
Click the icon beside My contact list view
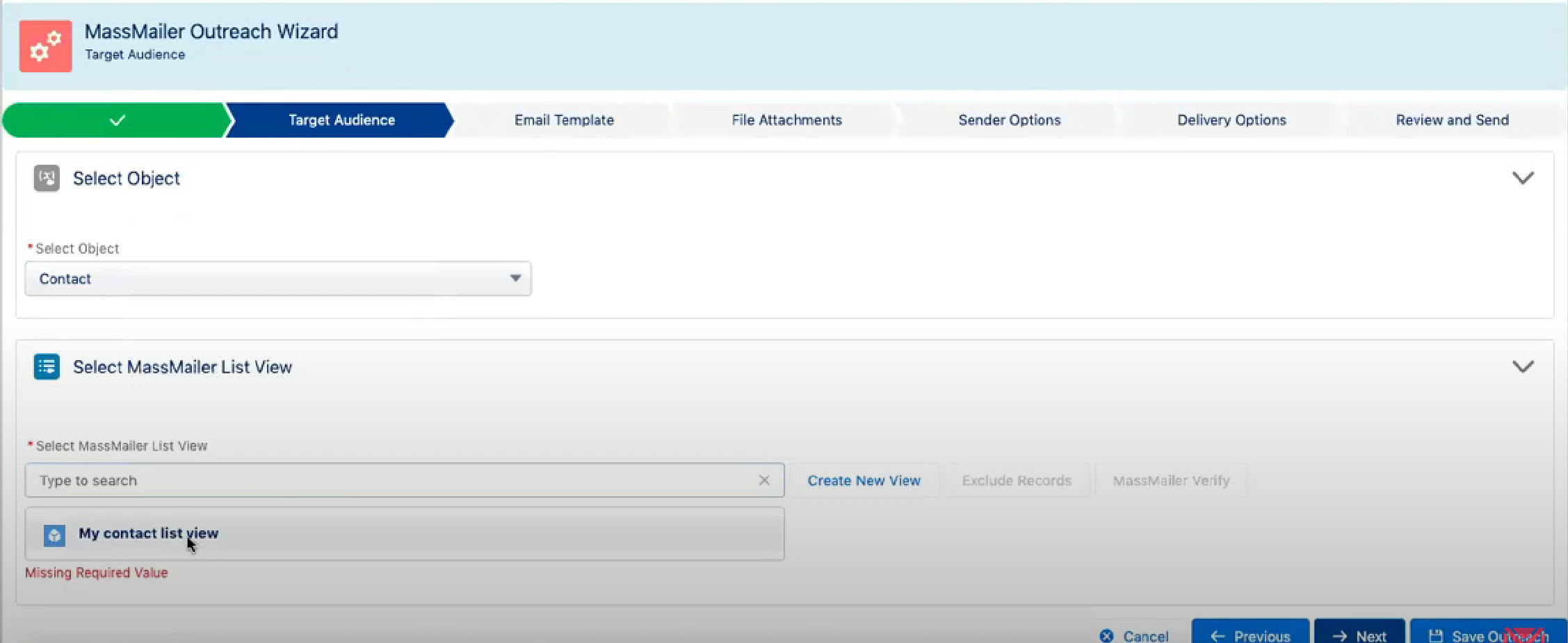pyautogui.click(x=54, y=535)
